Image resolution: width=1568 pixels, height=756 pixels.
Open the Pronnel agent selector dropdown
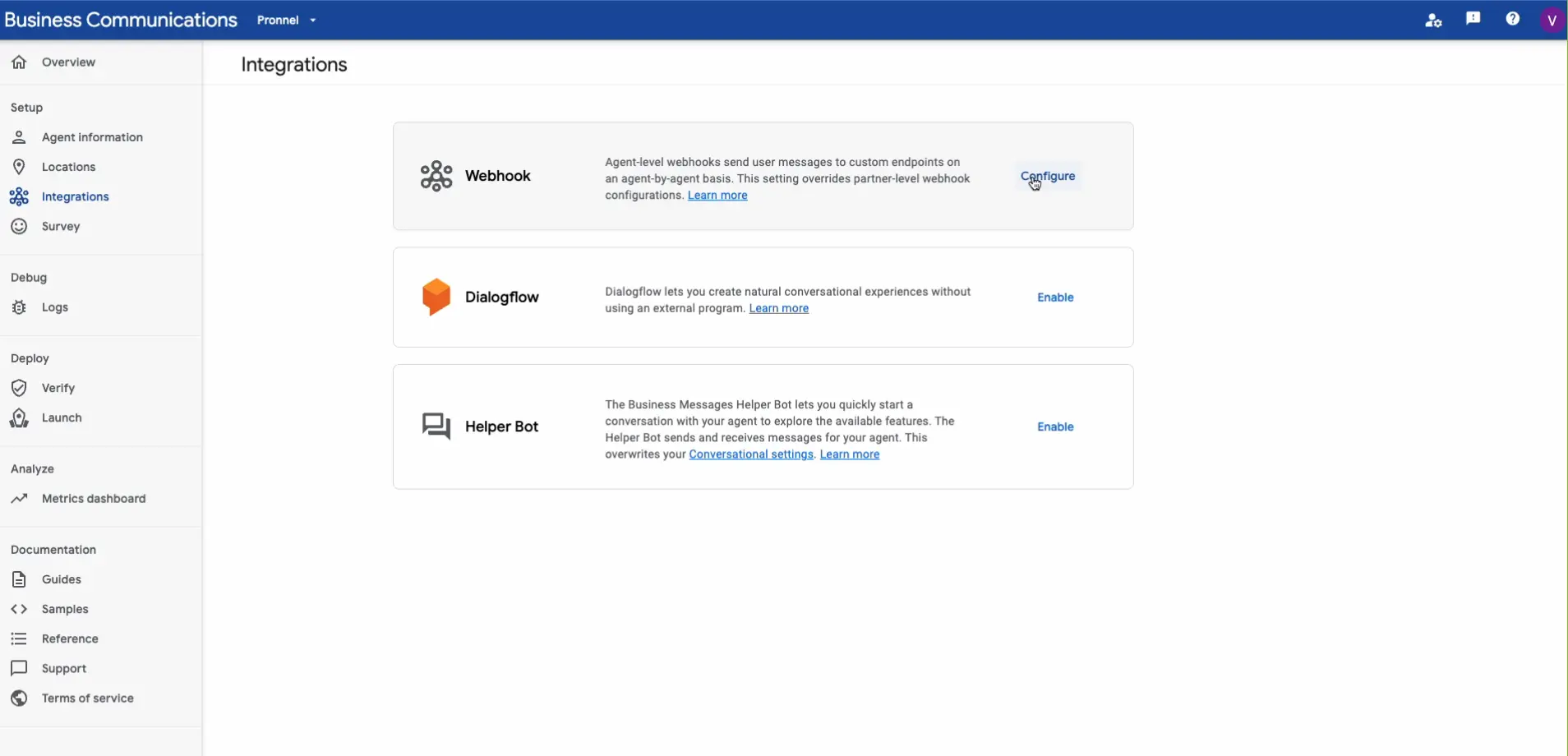point(286,21)
